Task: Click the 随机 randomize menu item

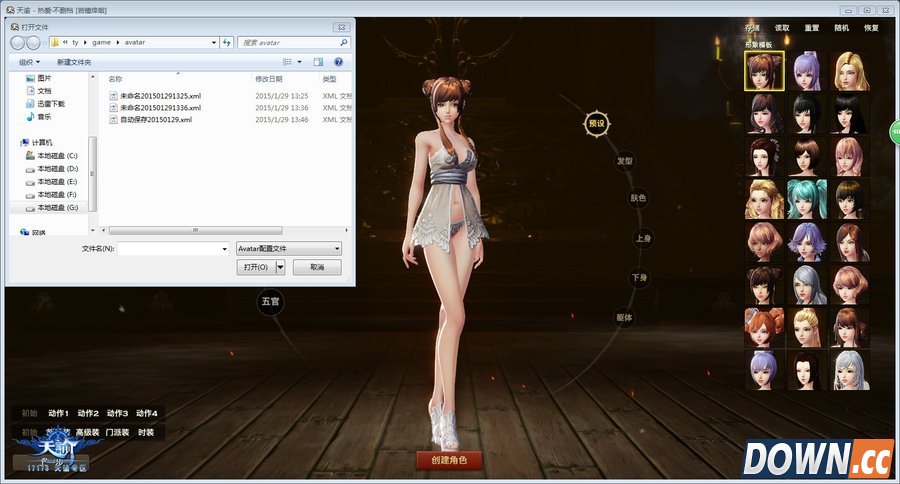Action: click(x=841, y=28)
